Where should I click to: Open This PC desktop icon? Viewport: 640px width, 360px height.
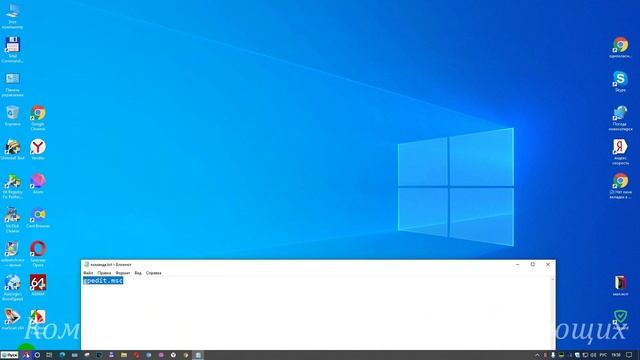coord(12,16)
